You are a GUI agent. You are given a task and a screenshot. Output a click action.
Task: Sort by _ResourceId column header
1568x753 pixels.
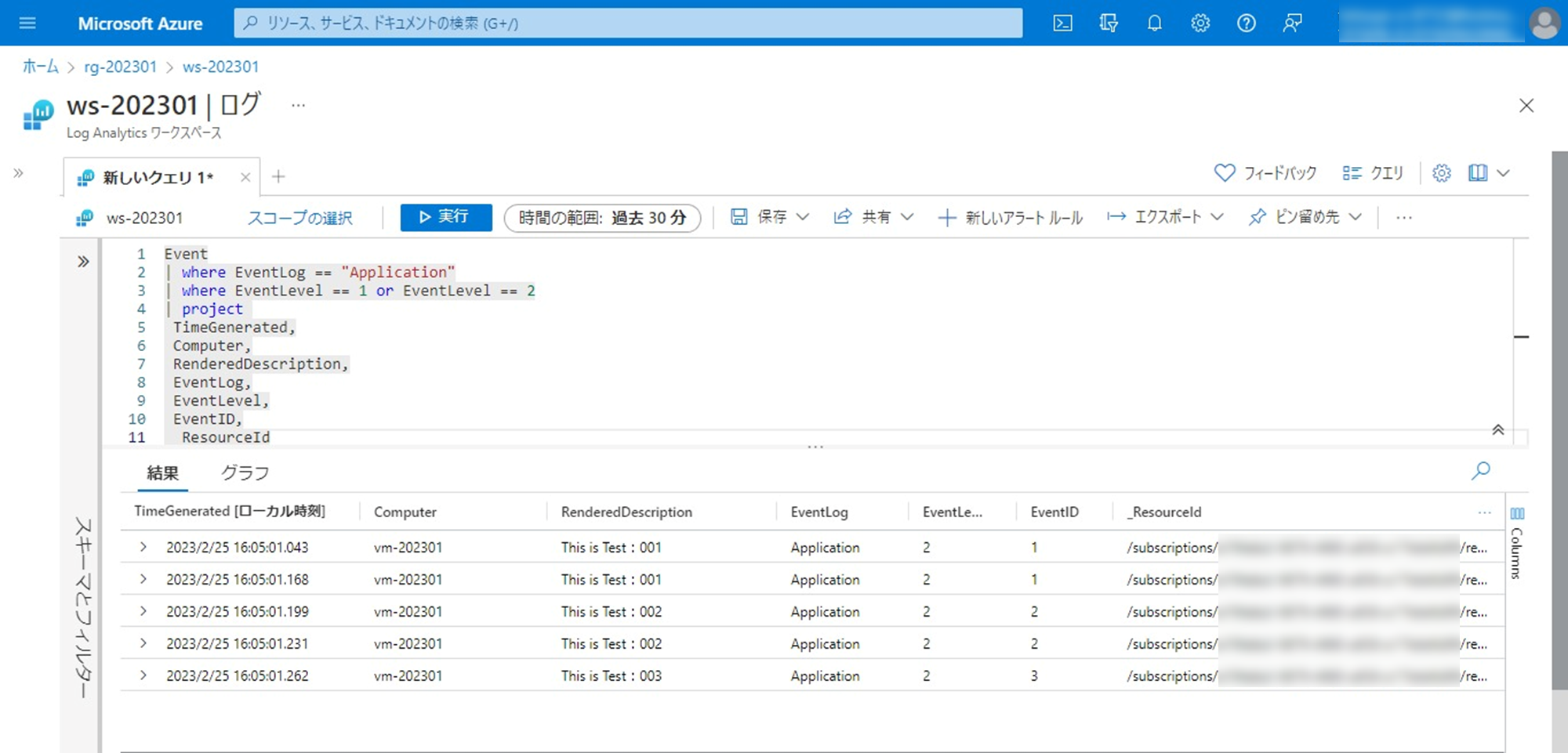coord(1164,512)
